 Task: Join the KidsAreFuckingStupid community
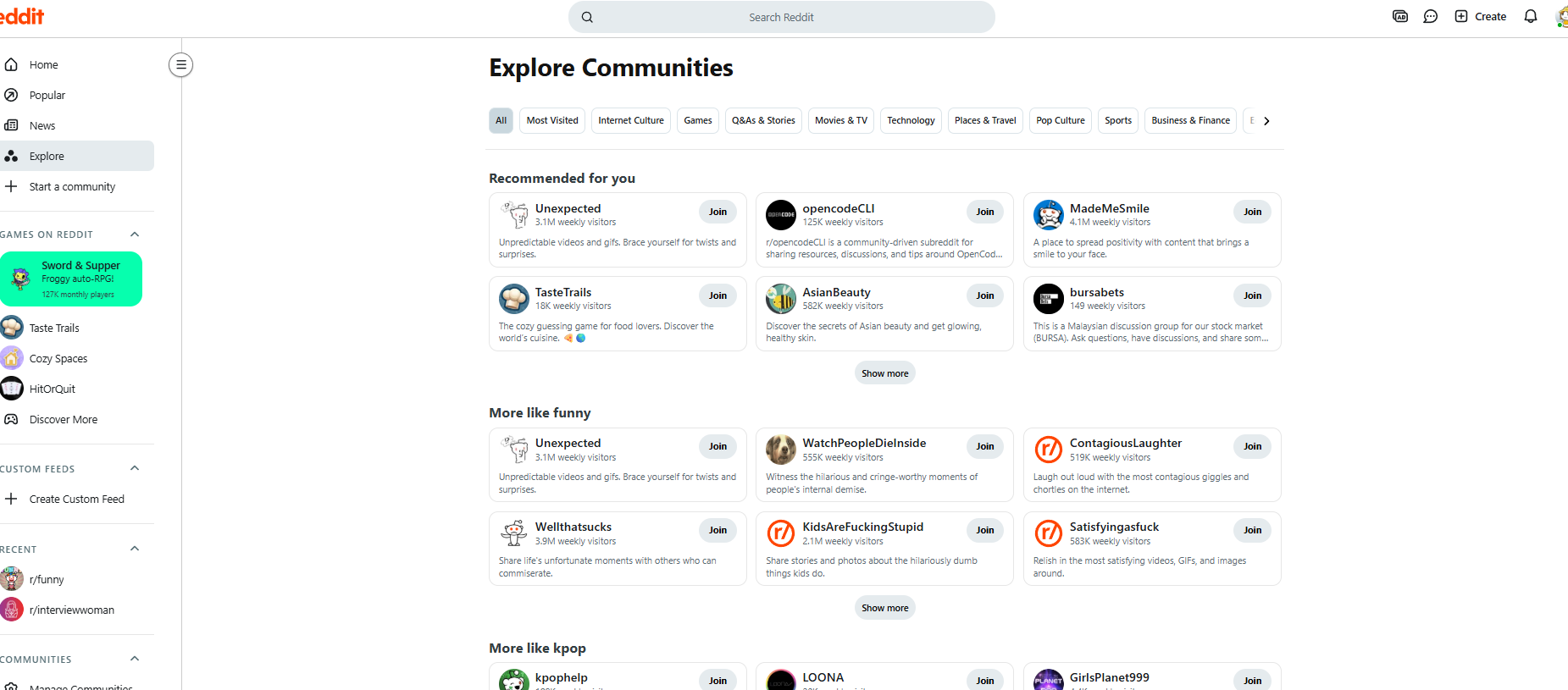tap(985, 530)
